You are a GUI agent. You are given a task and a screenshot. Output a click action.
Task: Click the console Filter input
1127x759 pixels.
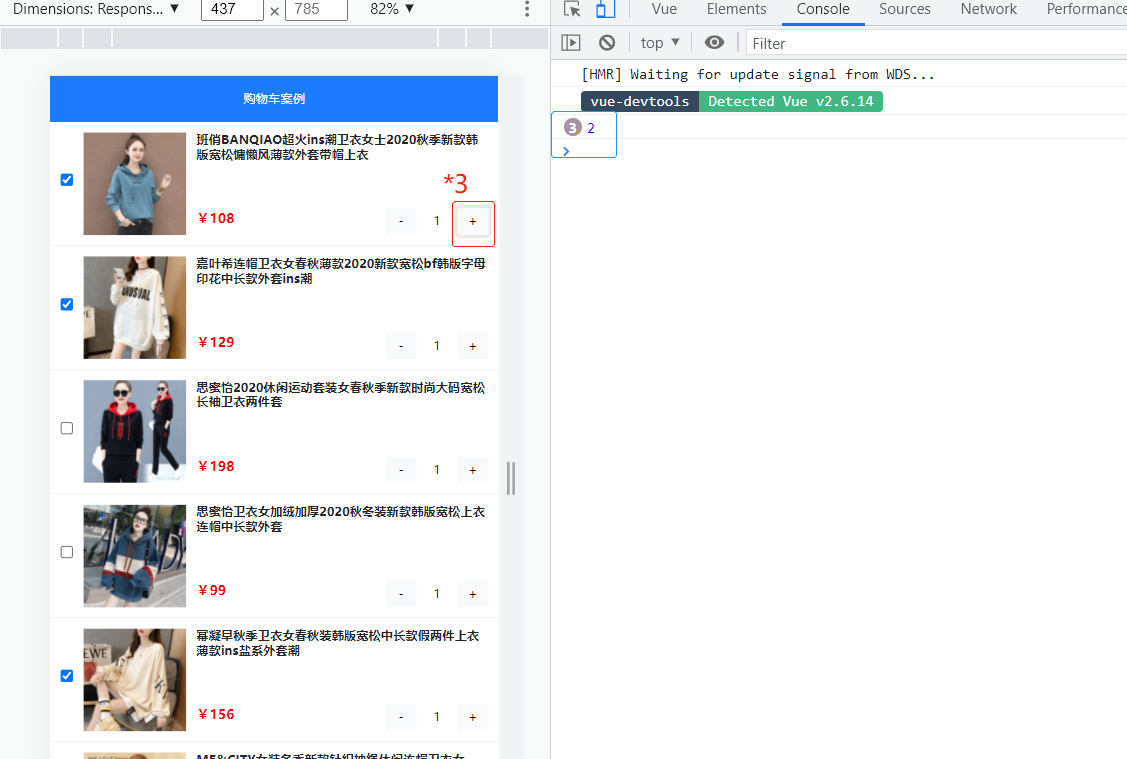pyautogui.click(x=937, y=43)
